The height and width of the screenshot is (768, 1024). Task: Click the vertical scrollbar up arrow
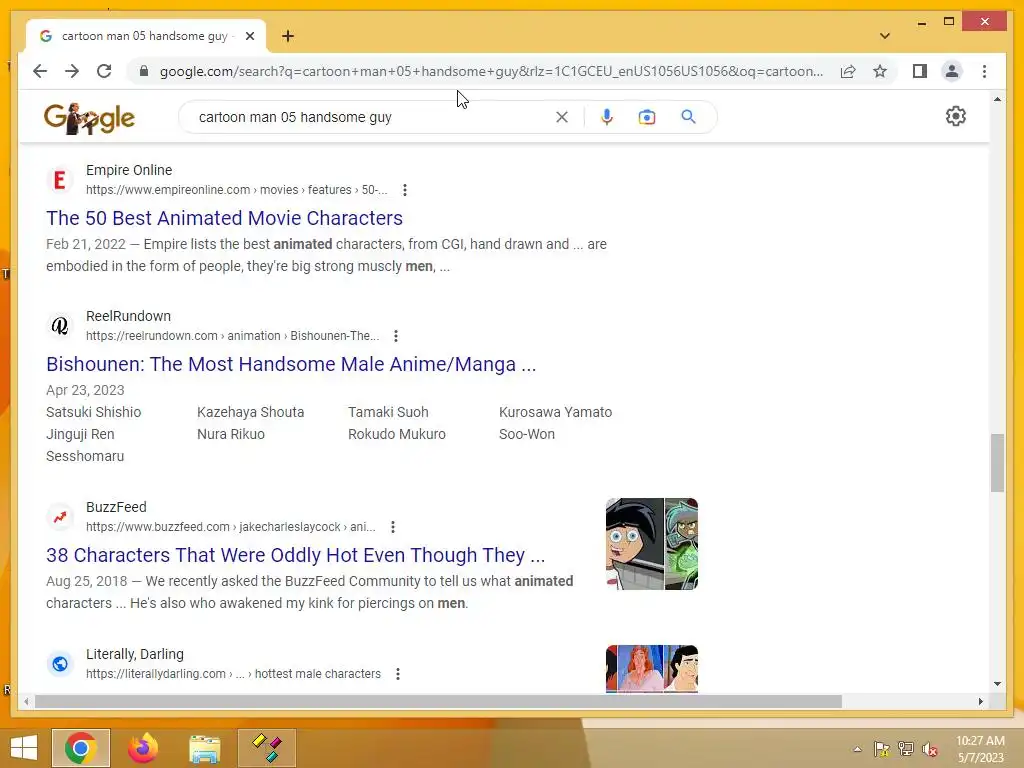pos(997,99)
